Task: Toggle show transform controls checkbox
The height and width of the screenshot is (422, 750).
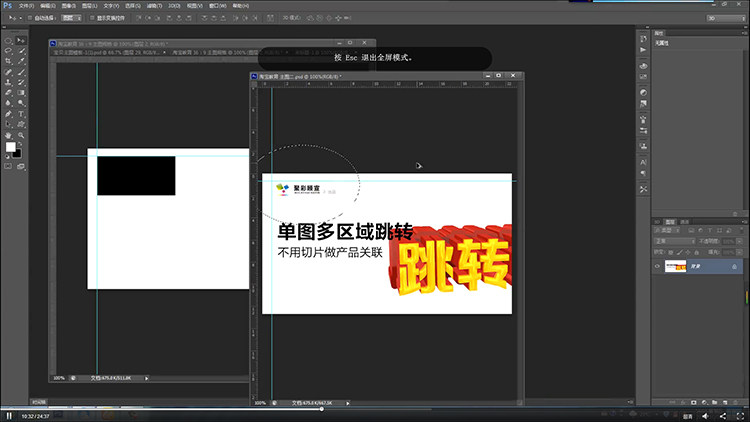Action: 92,18
